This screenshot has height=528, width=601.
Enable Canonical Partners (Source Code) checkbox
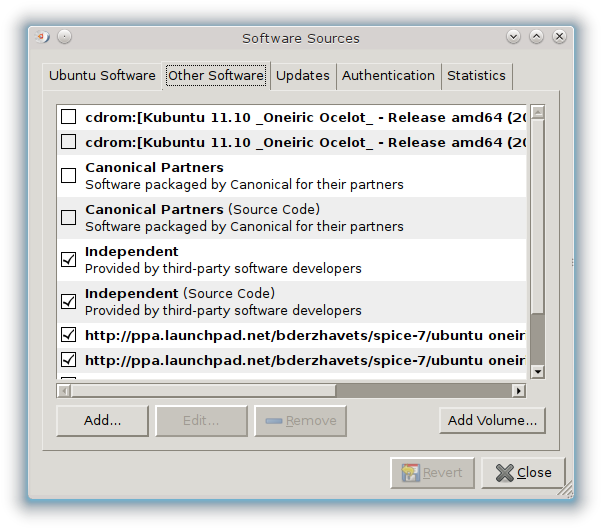click(69, 218)
